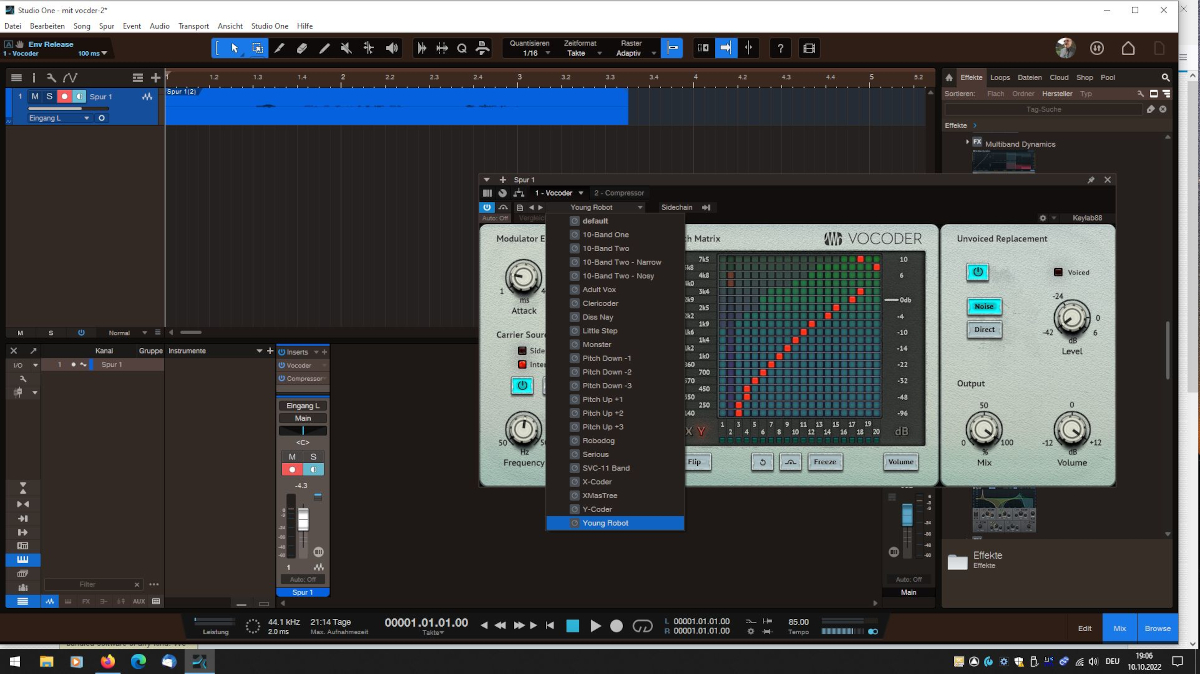The image size is (1200, 674).
Task: Open the Young Robot preset dropdown
Action: tap(596, 207)
